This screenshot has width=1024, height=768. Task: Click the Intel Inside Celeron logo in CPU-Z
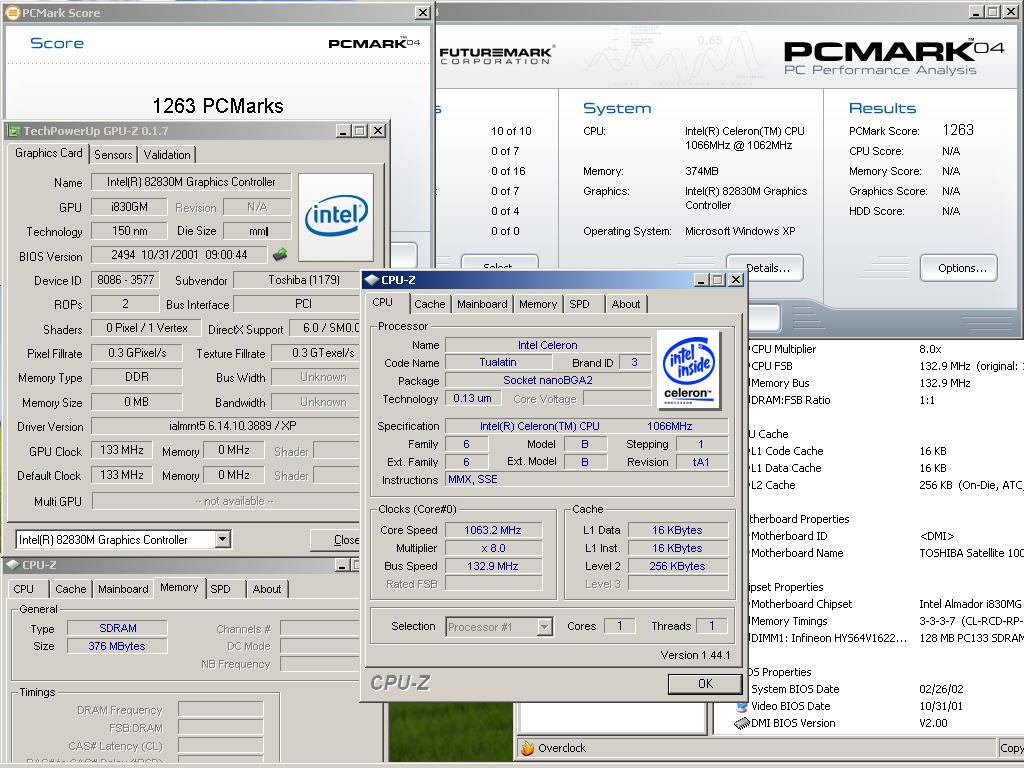click(688, 370)
